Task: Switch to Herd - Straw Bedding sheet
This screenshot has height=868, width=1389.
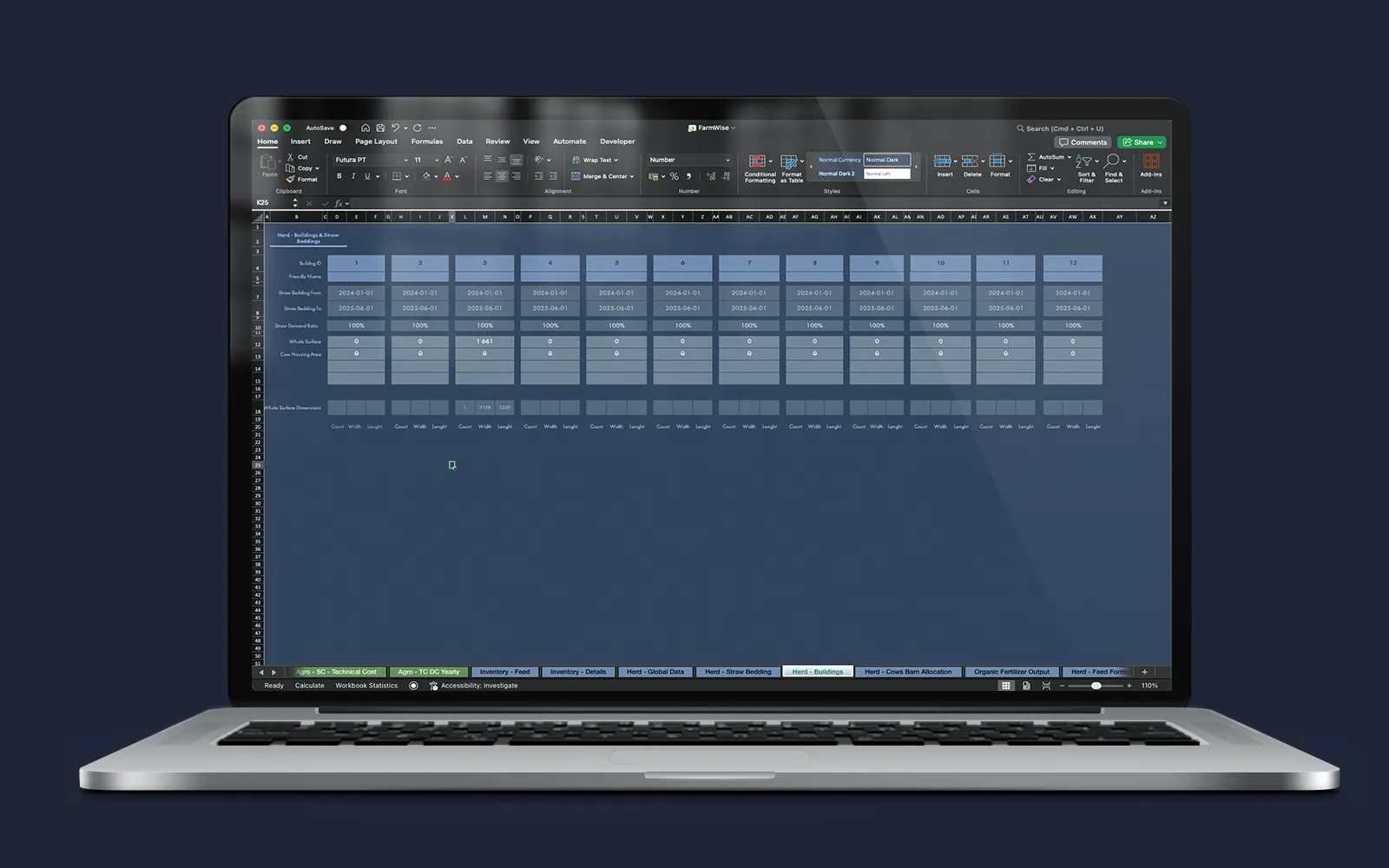Action: [x=738, y=672]
